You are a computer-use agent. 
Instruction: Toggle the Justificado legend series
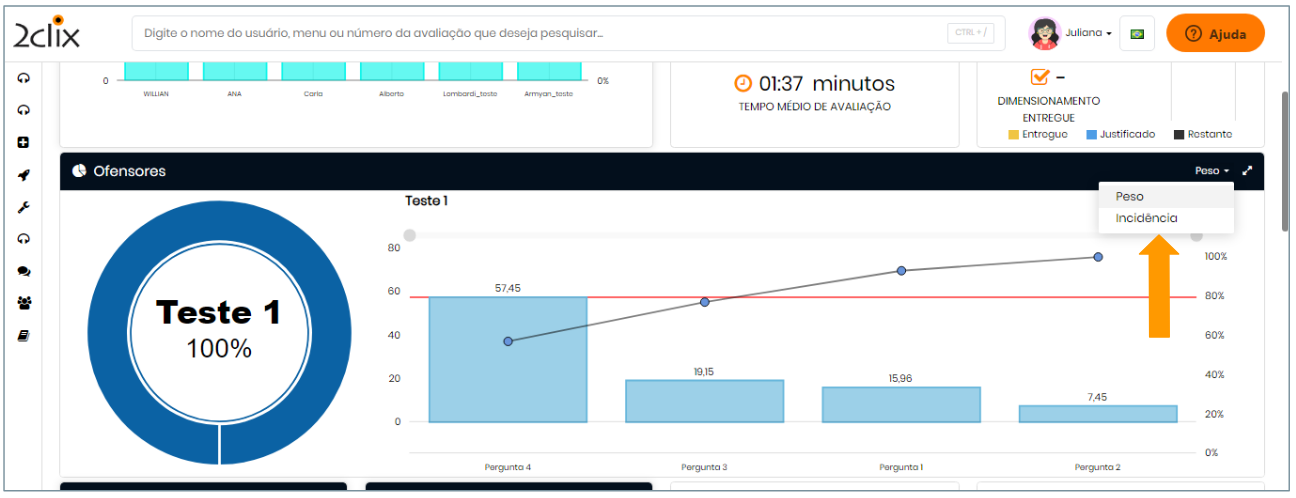(1121, 134)
